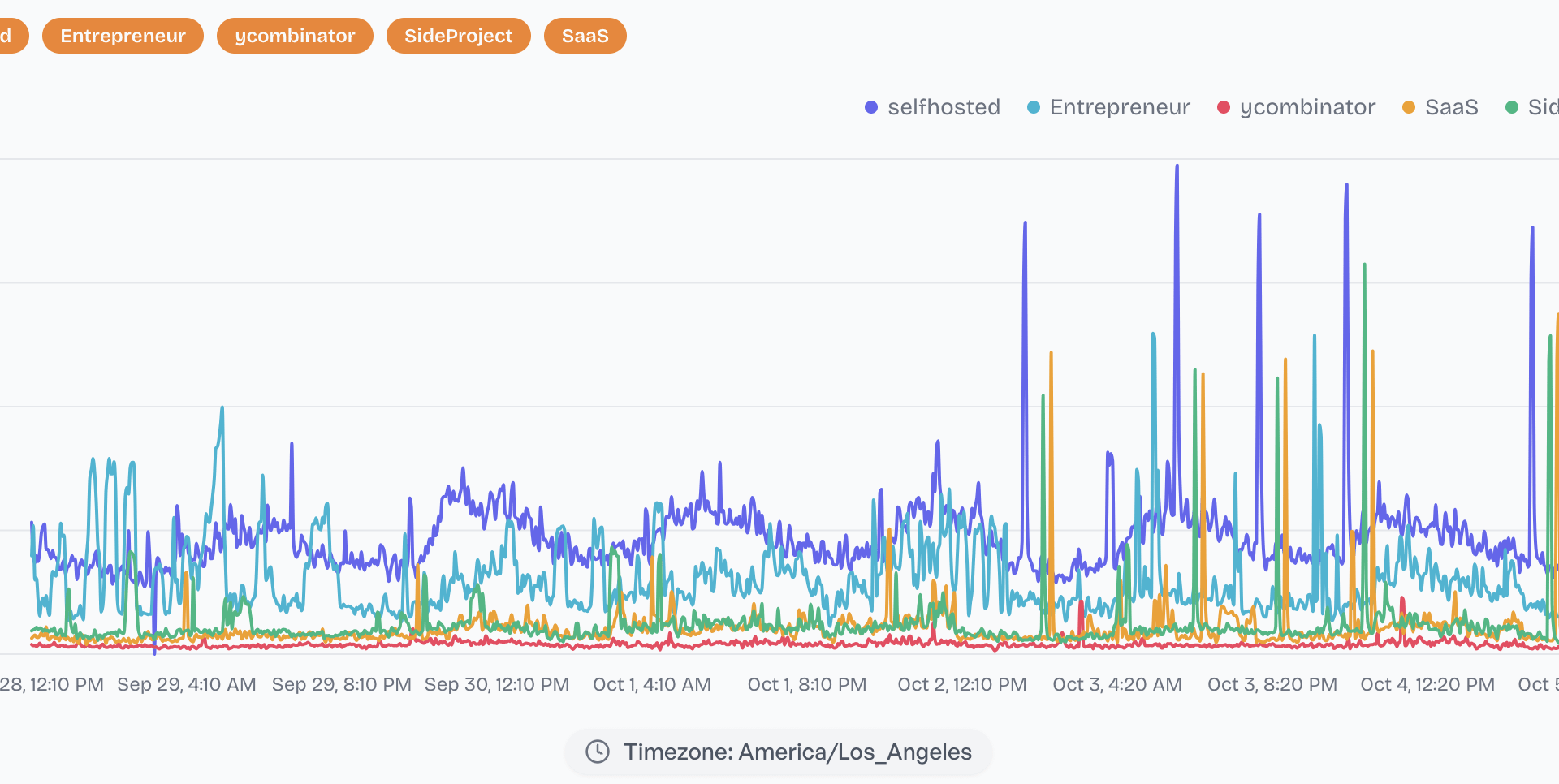Click the red ycombinator legend dot
1559x784 pixels.
click(x=1224, y=107)
